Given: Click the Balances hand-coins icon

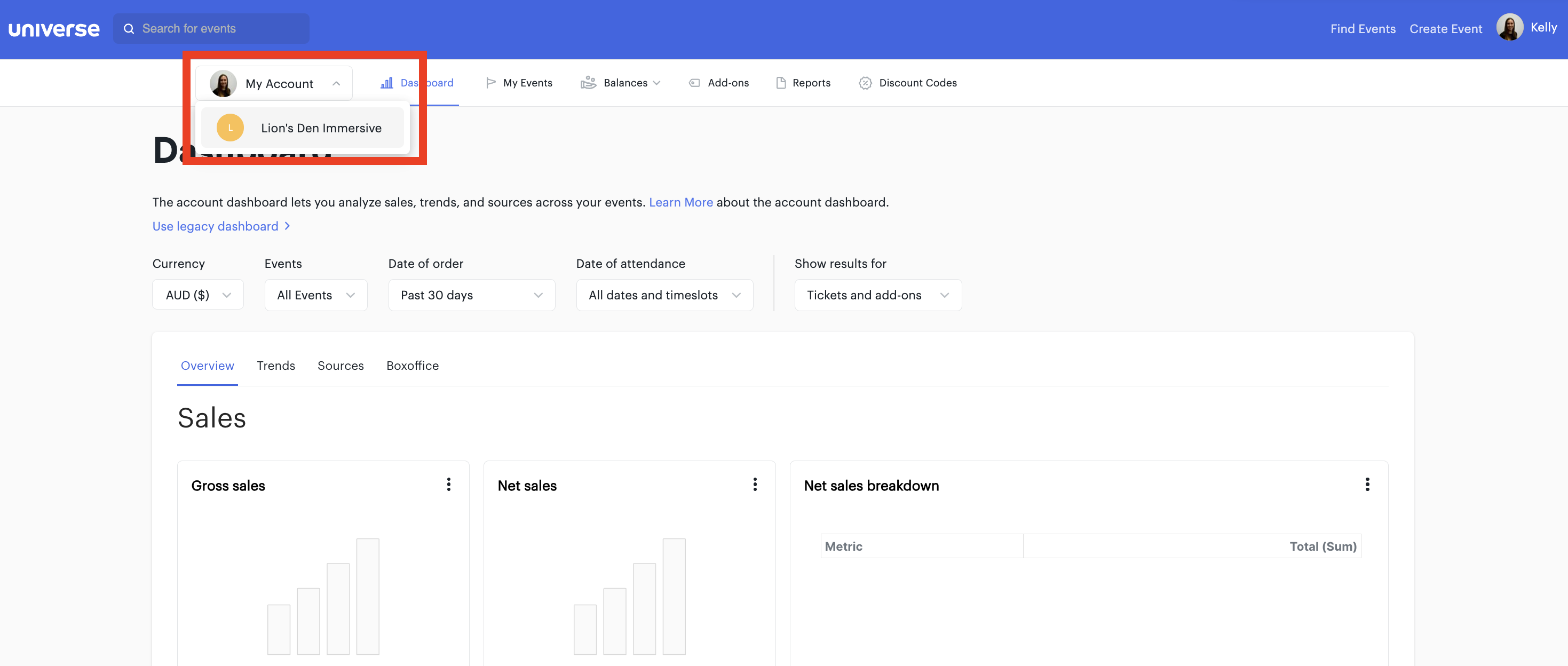Looking at the screenshot, I should [588, 83].
